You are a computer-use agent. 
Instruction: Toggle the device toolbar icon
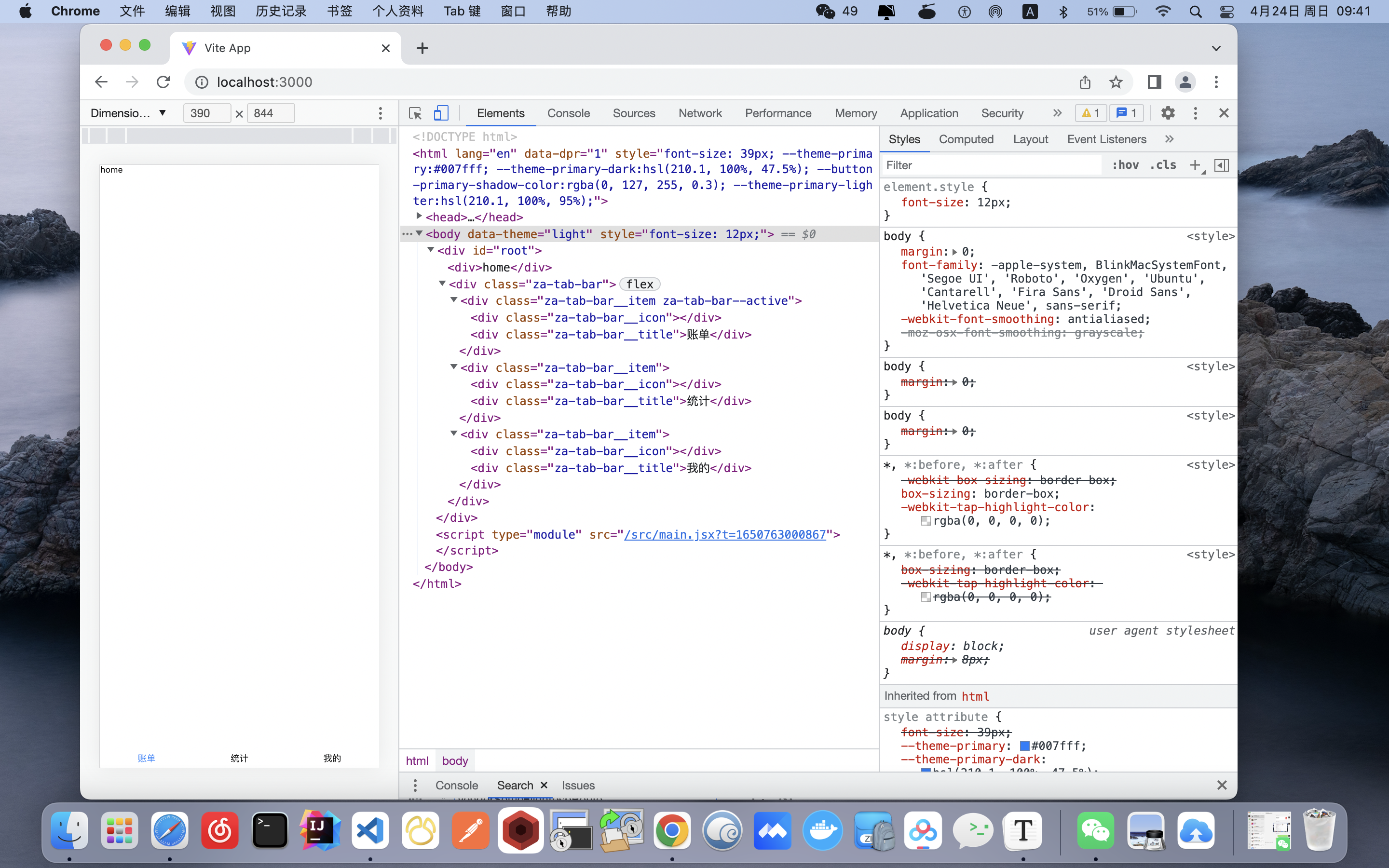click(x=441, y=113)
